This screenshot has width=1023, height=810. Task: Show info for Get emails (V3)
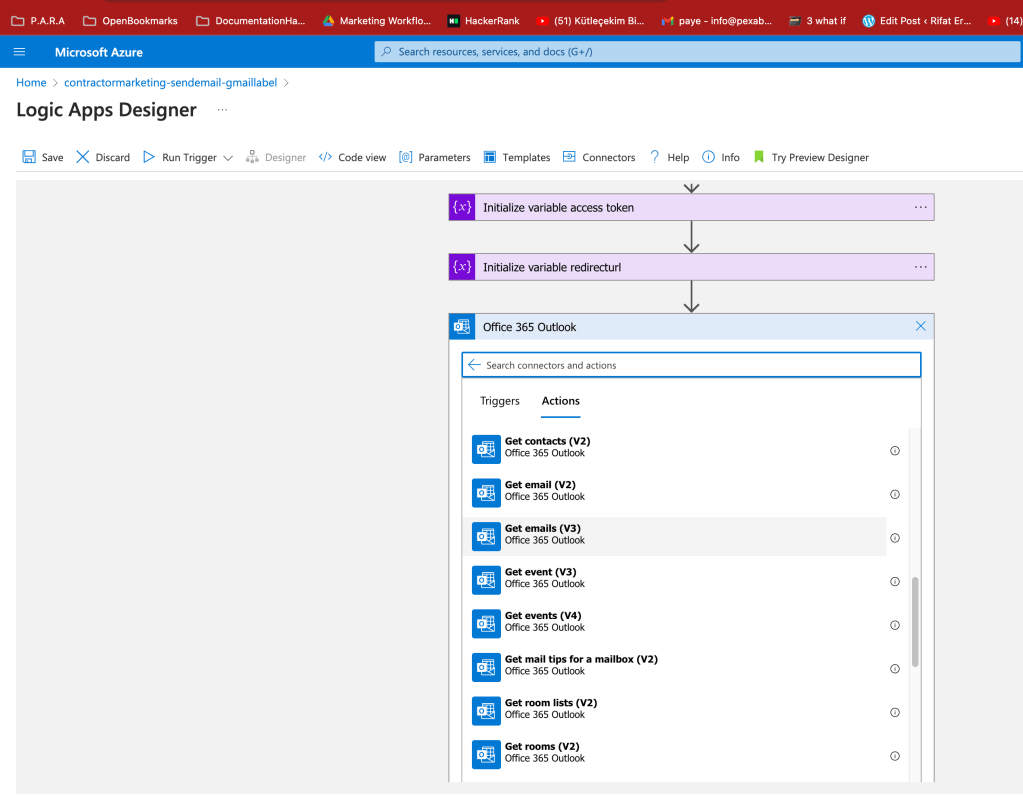[x=894, y=538]
